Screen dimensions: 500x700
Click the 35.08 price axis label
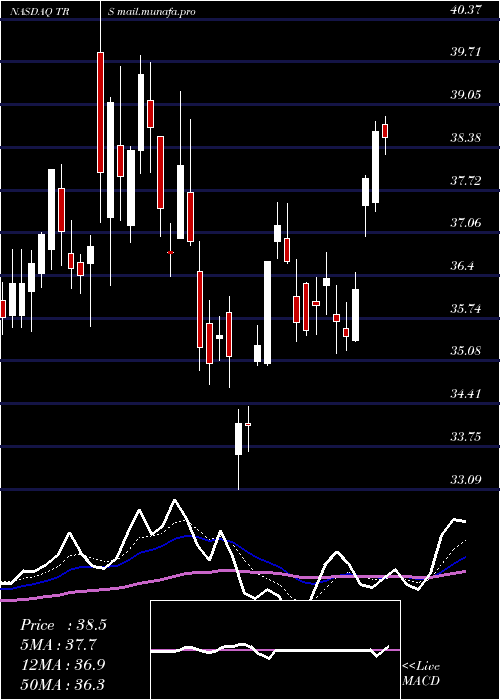click(x=466, y=351)
